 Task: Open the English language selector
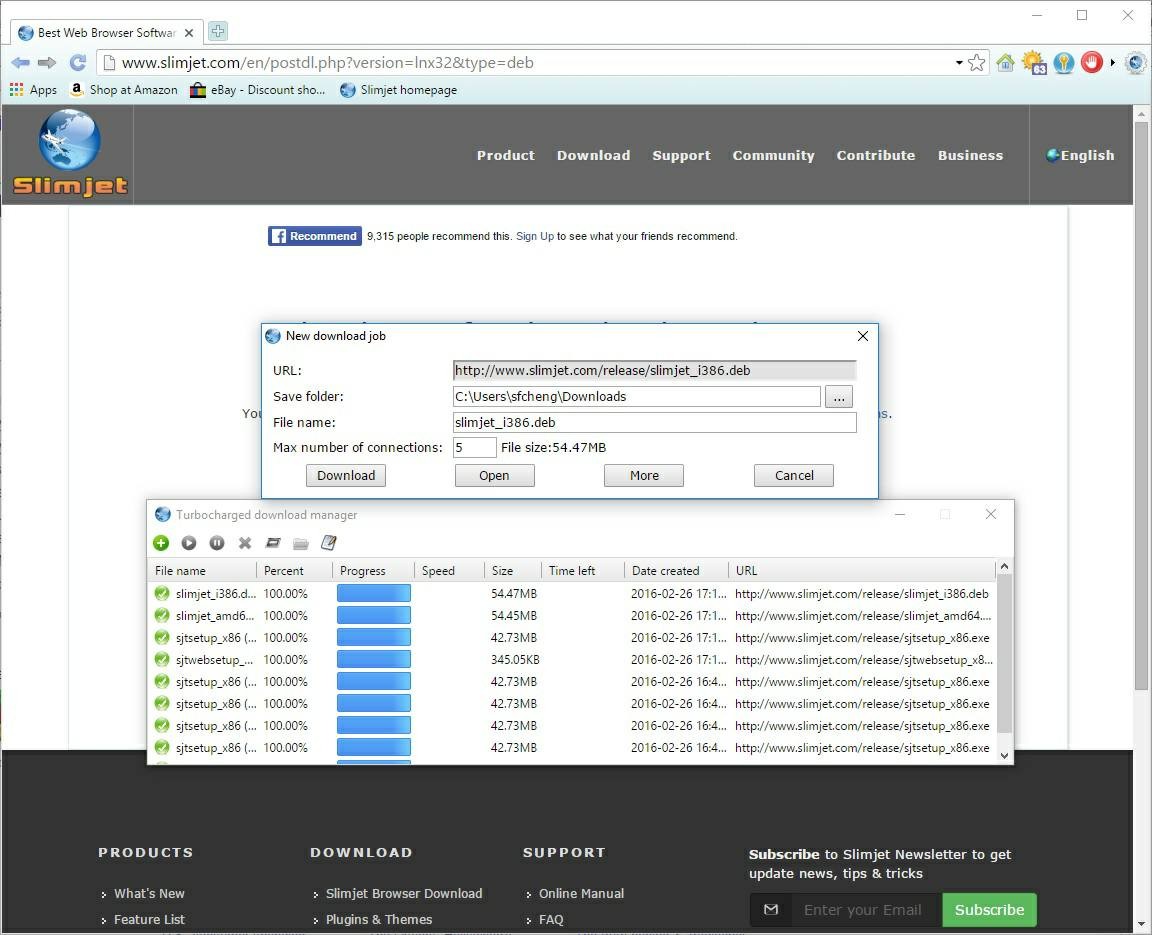tap(1080, 155)
